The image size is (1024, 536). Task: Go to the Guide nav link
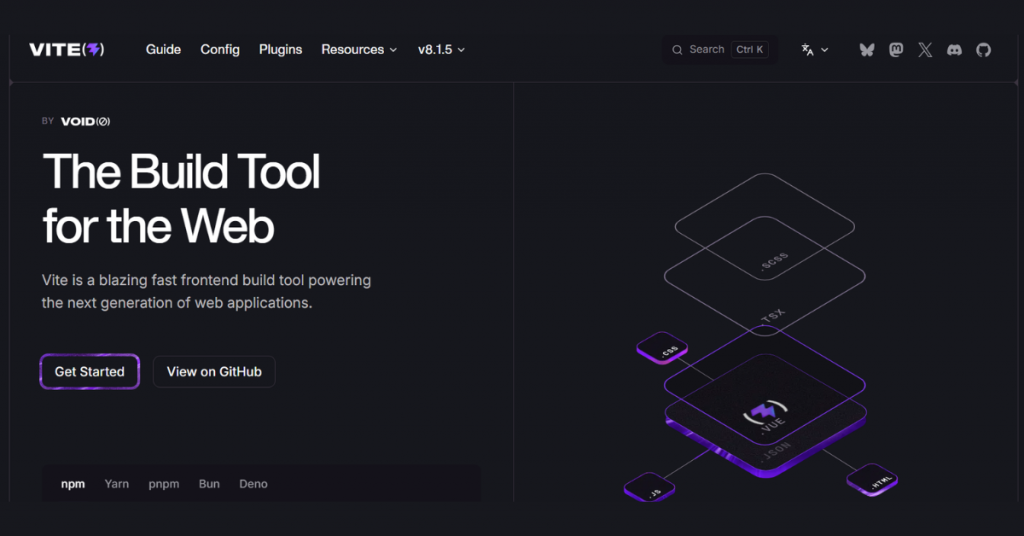click(x=163, y=50)
